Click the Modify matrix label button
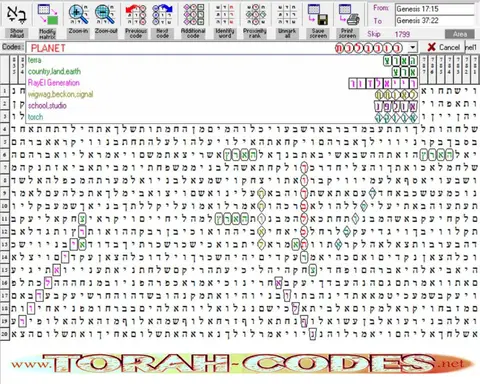The image size is (480, 384). click(x=47, y=33)
